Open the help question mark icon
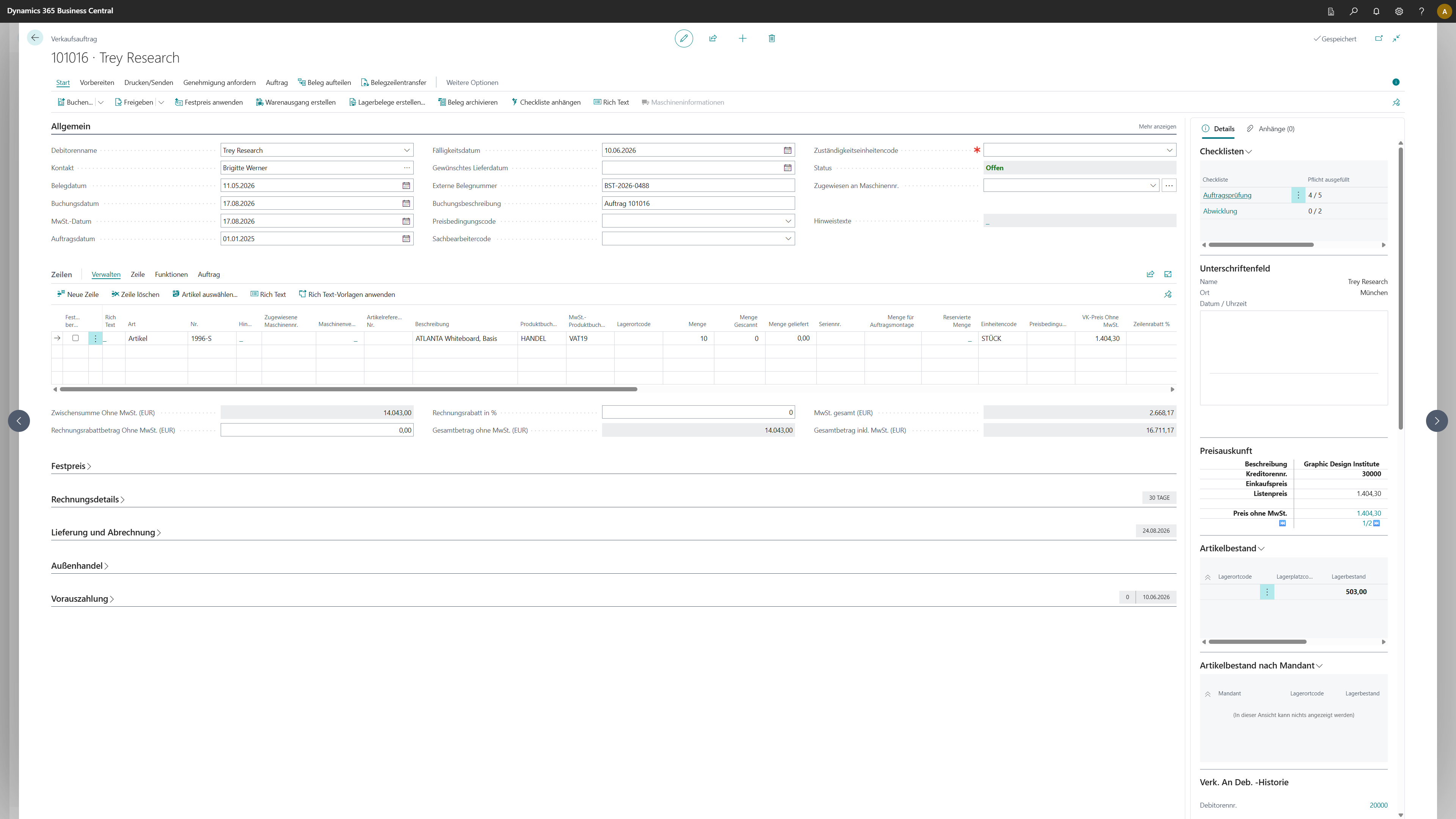The width and height of the screenshot is (1456, 819). pos(1421,11)
